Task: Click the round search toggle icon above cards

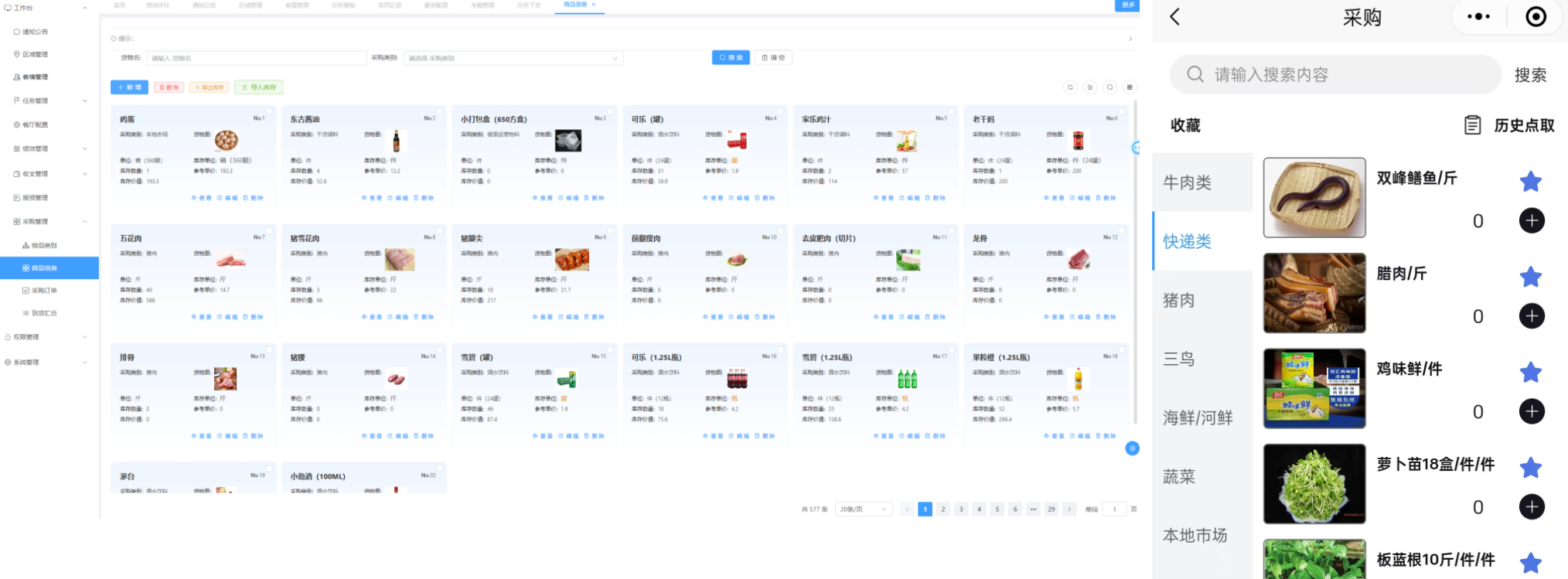Action: pos(1110,87)
